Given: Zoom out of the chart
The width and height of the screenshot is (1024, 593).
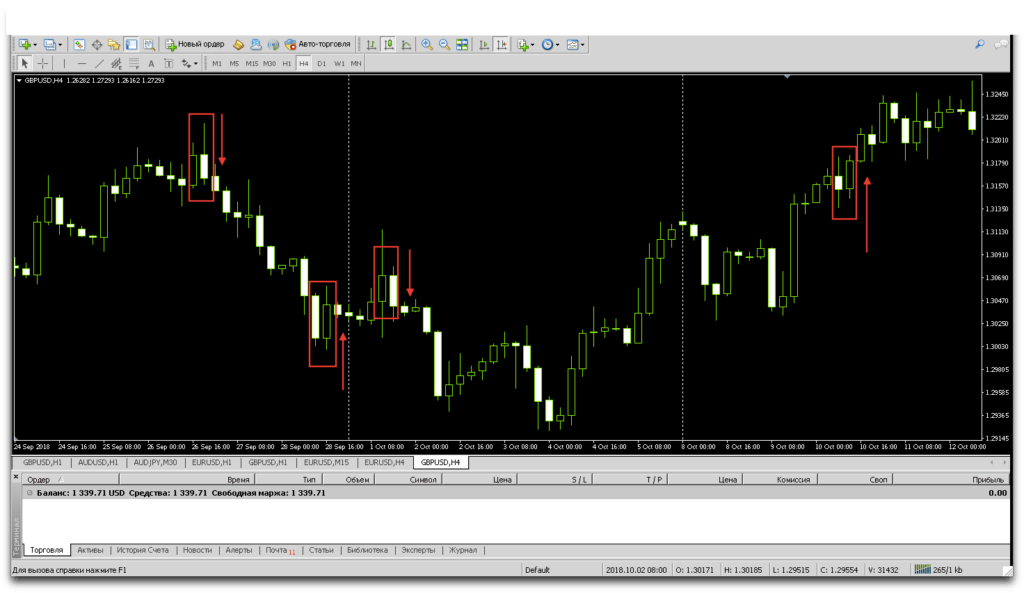Looking at the screenshot, I should [444, 45].
